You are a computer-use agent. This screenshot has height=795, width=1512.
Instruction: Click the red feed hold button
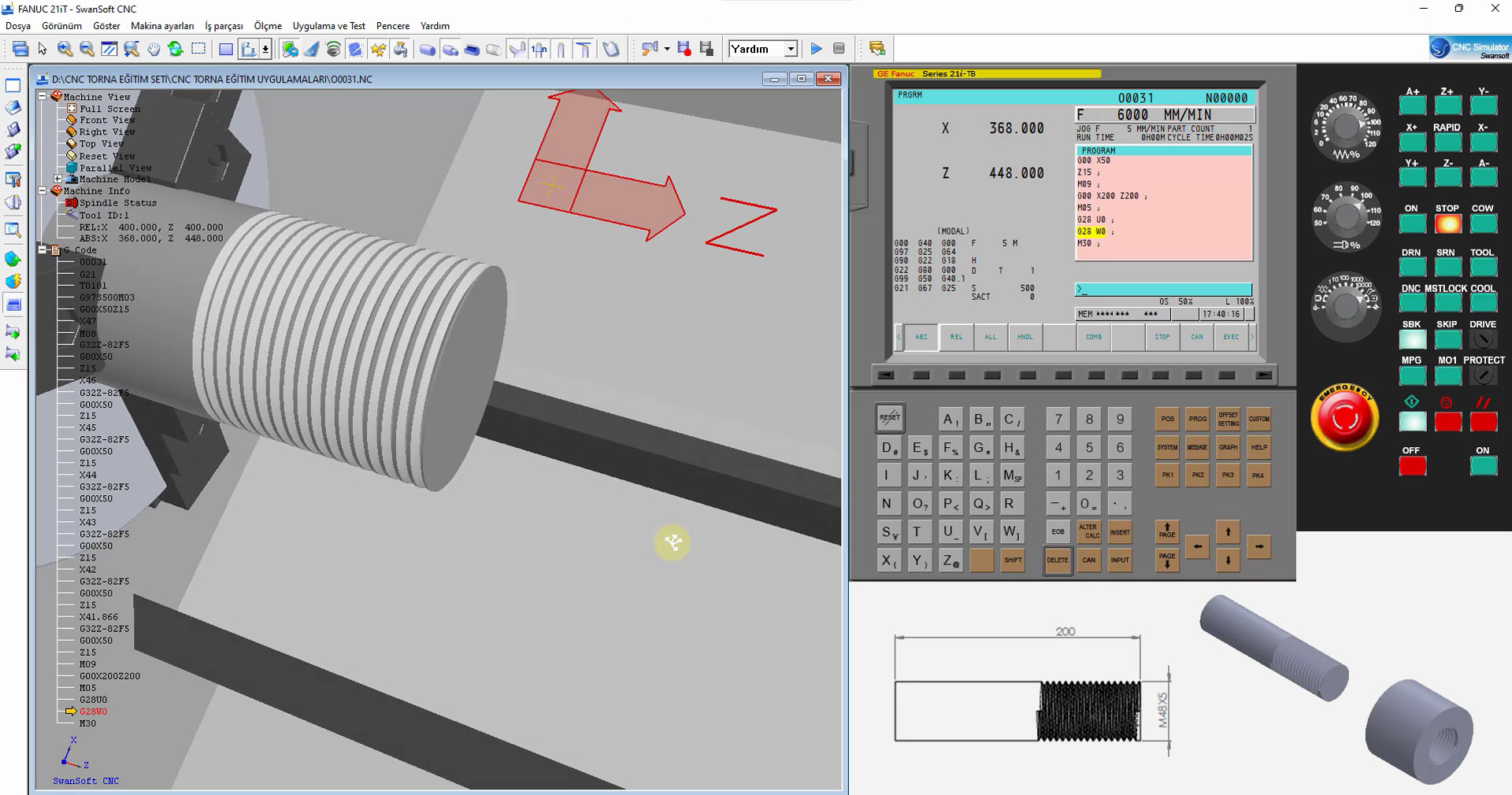click(x=1447, y=421)
